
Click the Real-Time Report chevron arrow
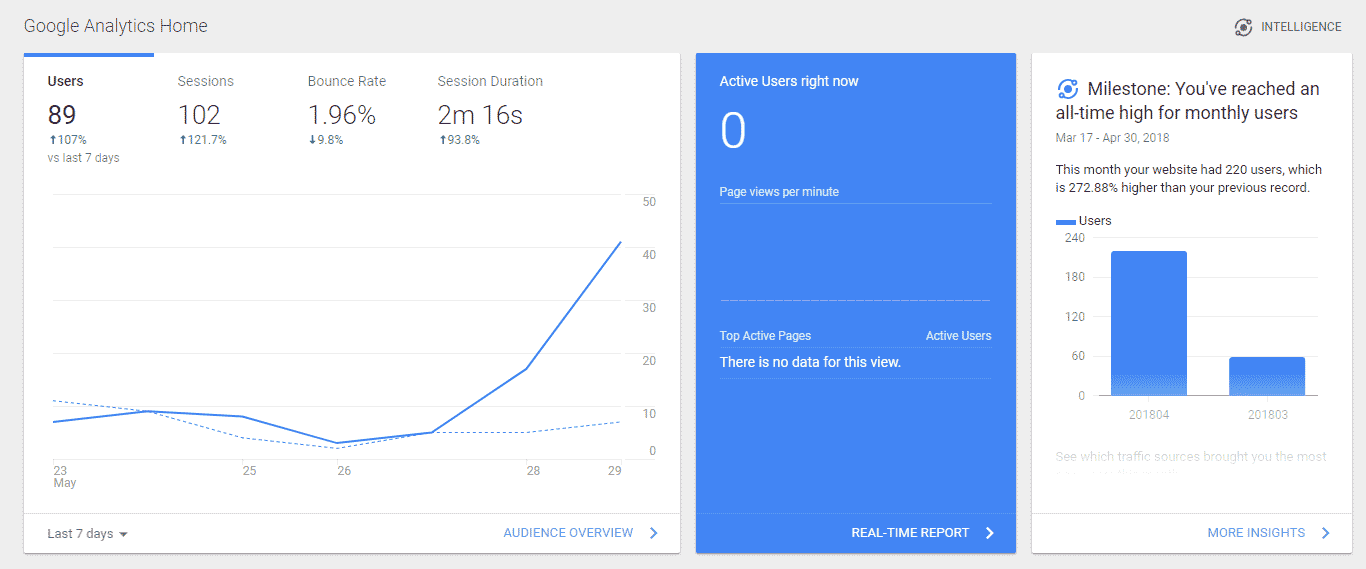pos(990,533)
